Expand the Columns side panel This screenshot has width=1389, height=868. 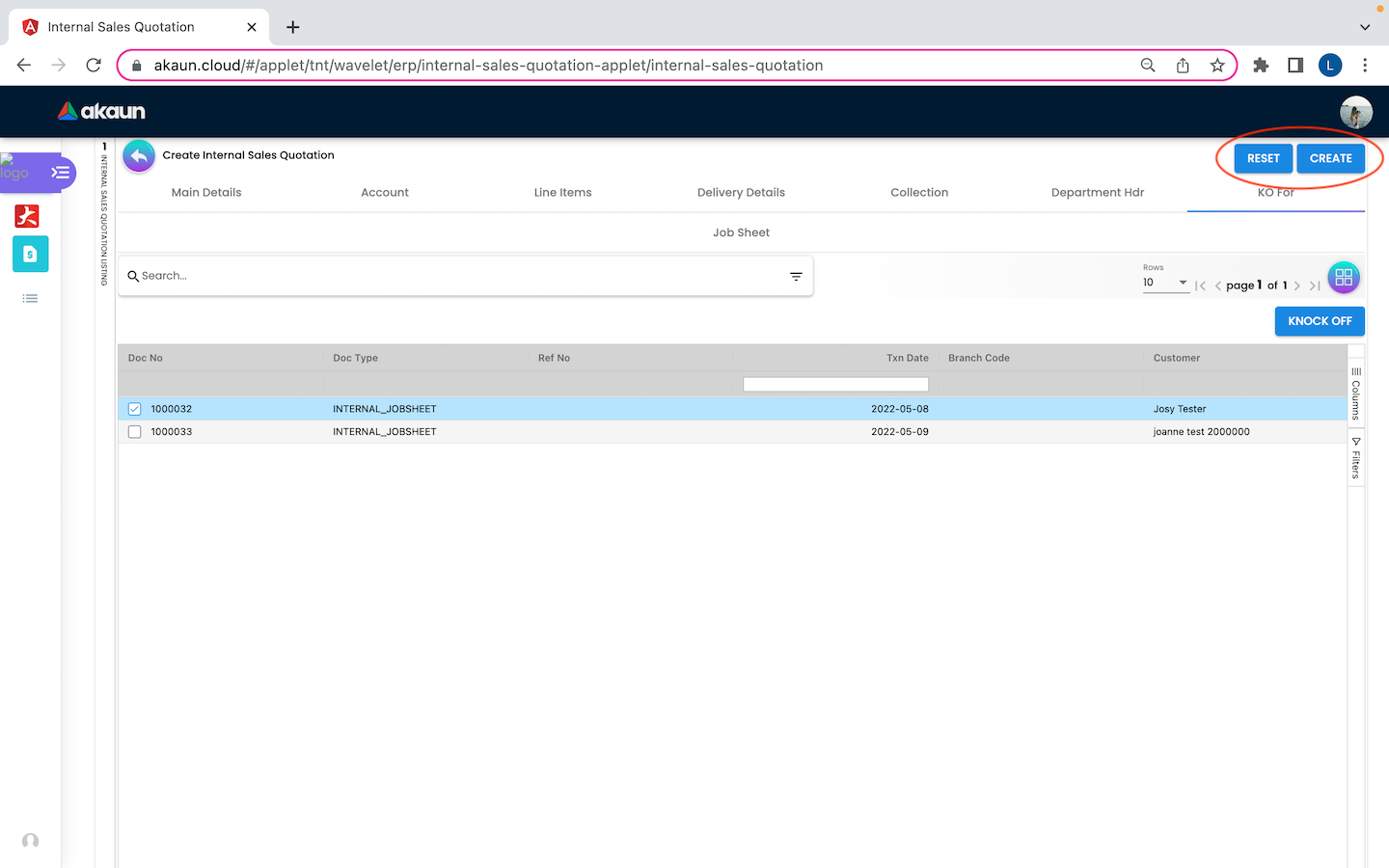(x=1355, y=393)
